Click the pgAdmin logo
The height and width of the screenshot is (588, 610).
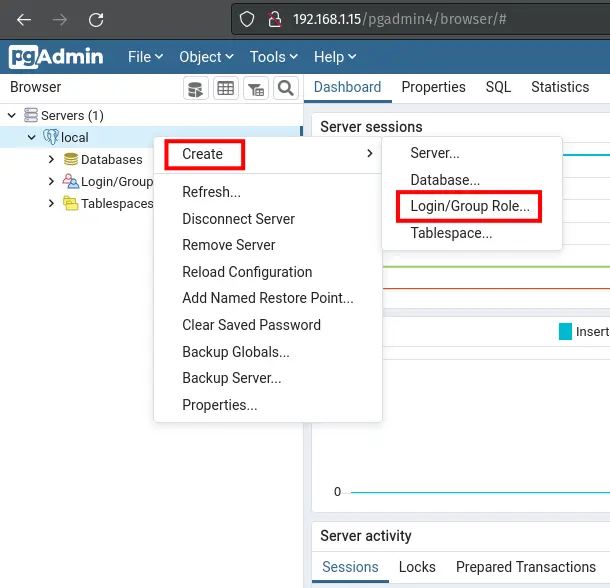56,57
